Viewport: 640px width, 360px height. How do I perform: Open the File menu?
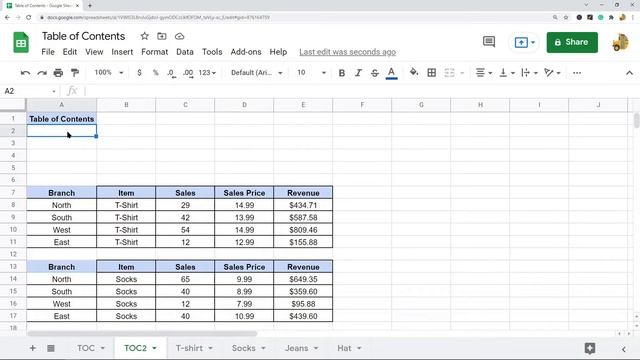[x=48, y=52]
